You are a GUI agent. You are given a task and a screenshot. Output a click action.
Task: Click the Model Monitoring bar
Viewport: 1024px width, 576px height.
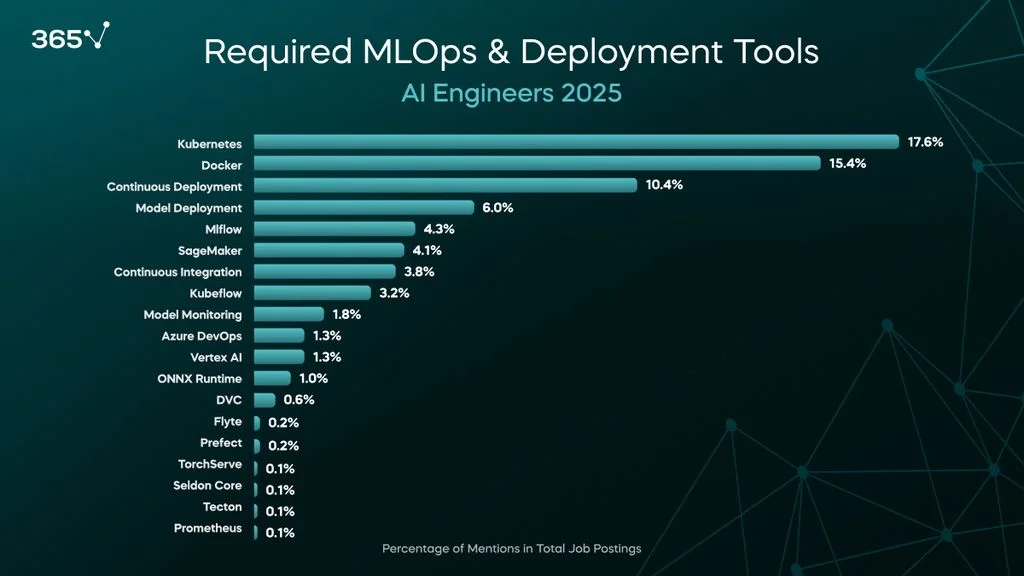click(288, 314)
